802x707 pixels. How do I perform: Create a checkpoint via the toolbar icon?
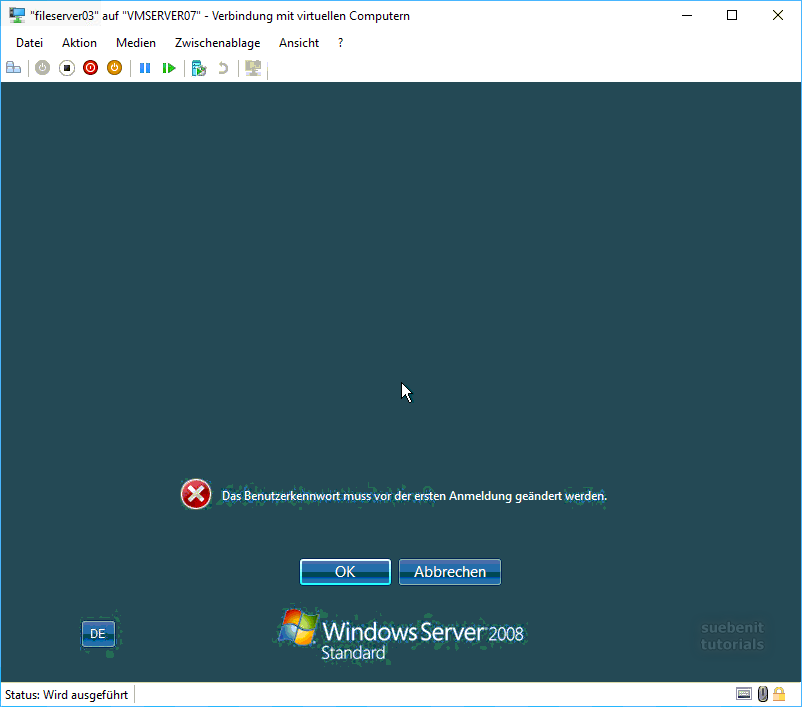coord(198,68)
